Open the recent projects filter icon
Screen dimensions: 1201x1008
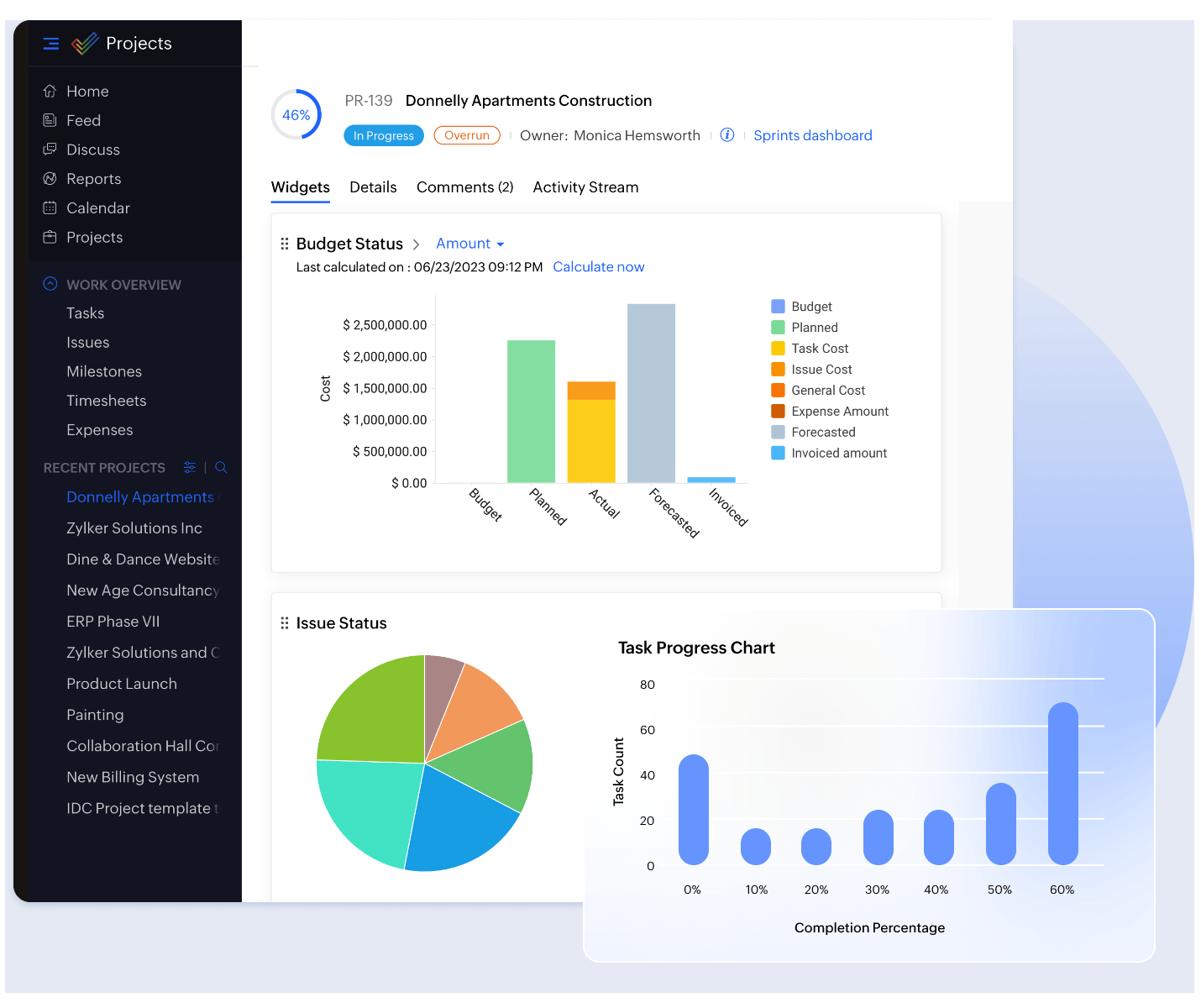(189, 467)
